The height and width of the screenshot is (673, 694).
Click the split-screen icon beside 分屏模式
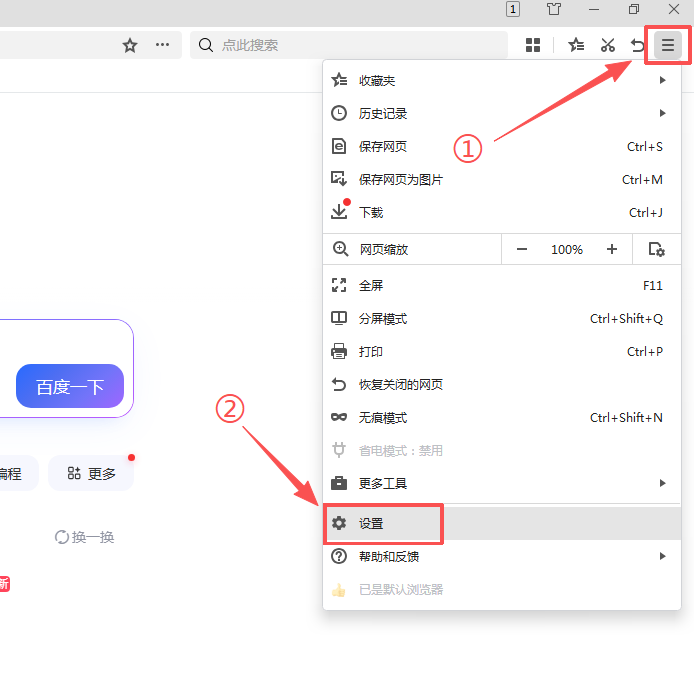(339, 318)
